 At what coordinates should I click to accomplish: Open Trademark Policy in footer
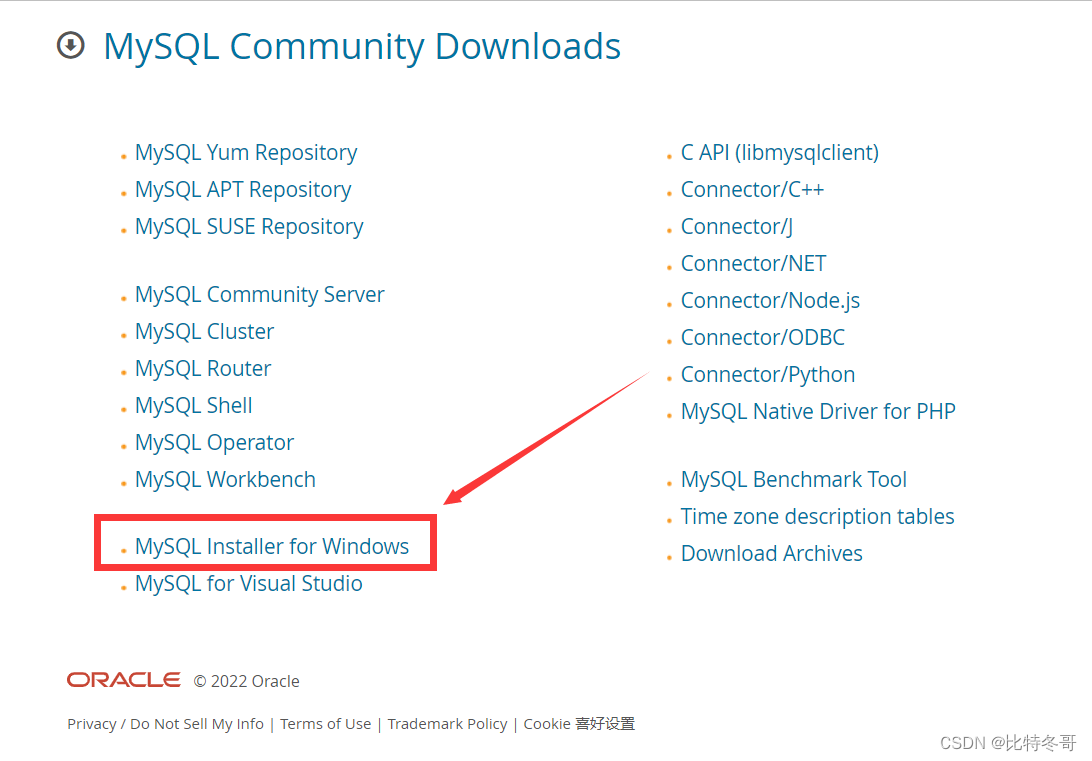(x=447, y=724)
